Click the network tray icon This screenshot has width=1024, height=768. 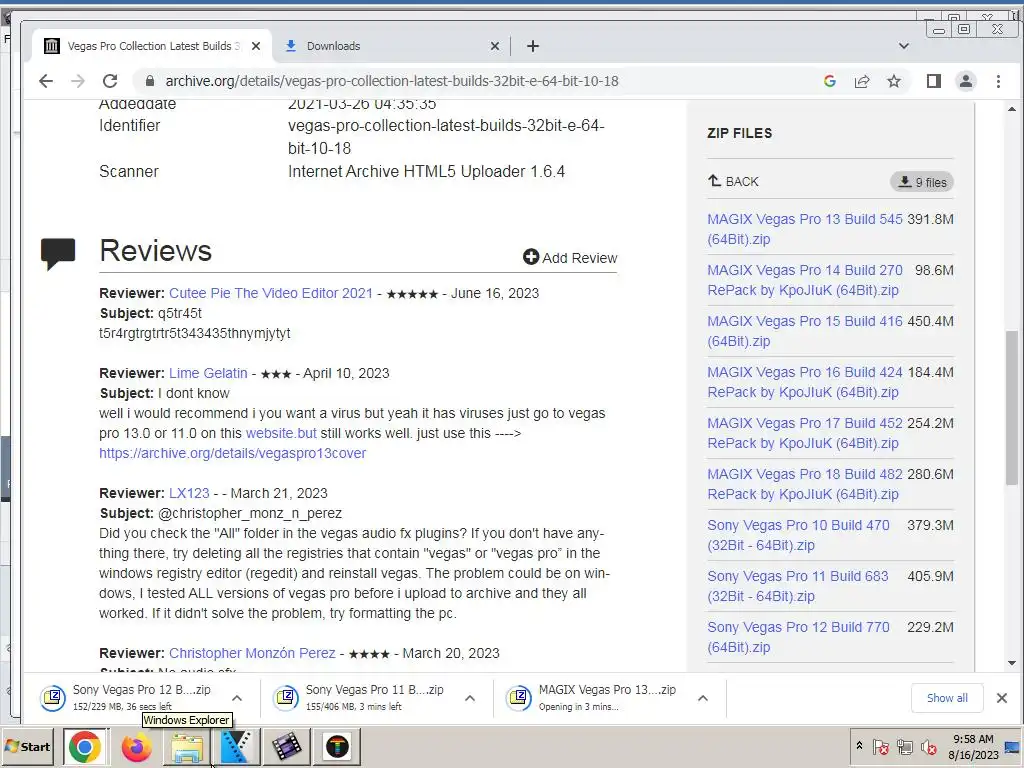click(x=904, y=746)
